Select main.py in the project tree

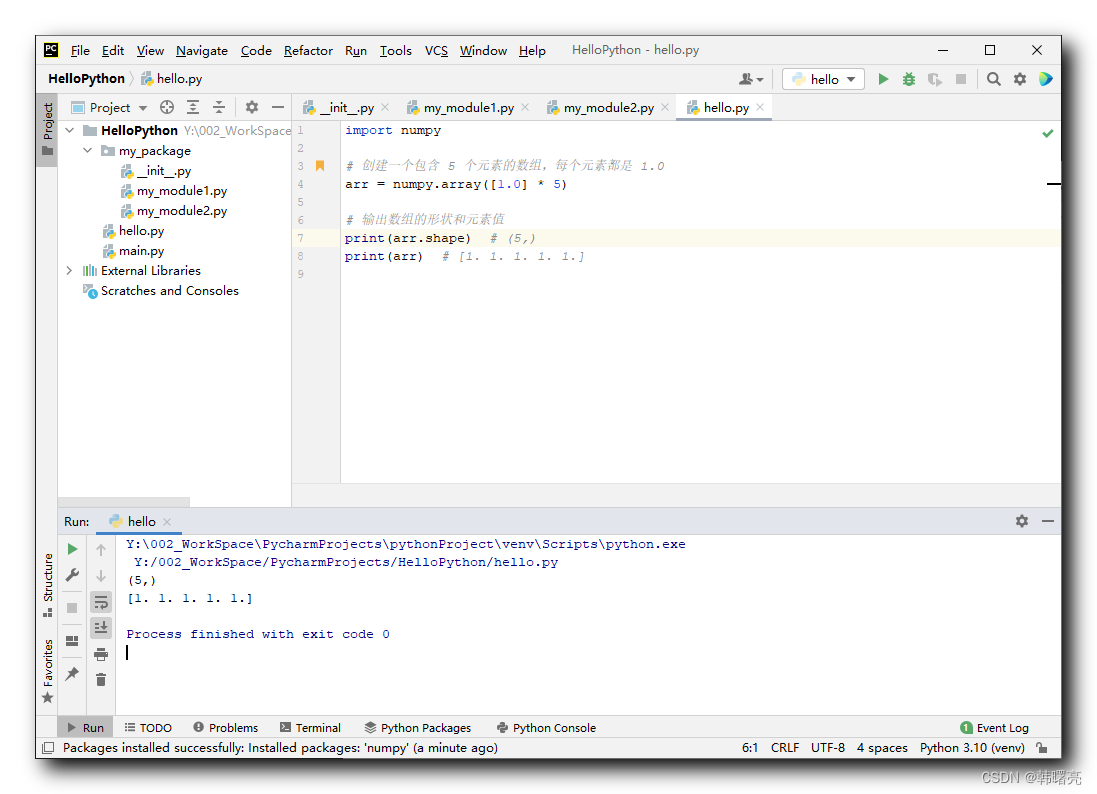click(x=141, y=250)
